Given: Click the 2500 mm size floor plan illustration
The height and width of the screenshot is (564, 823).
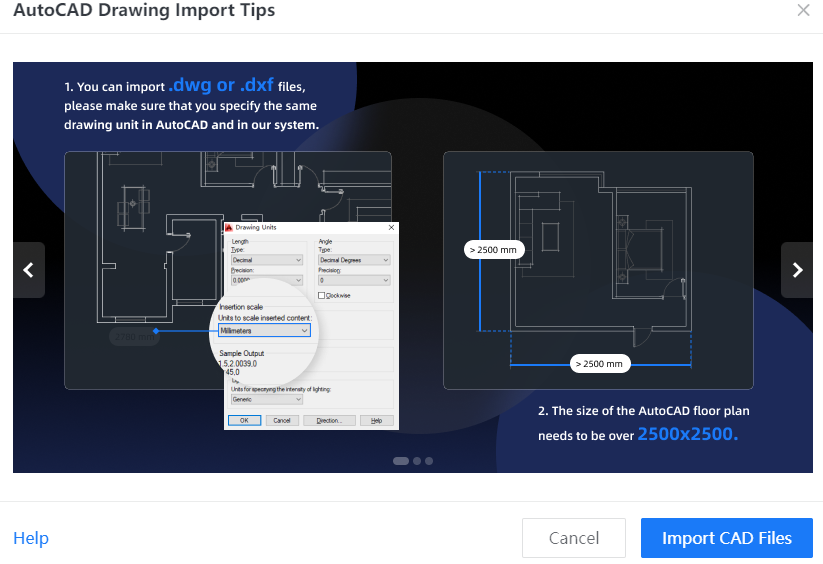Looking at the screenshot, I should tap(598, 270).
